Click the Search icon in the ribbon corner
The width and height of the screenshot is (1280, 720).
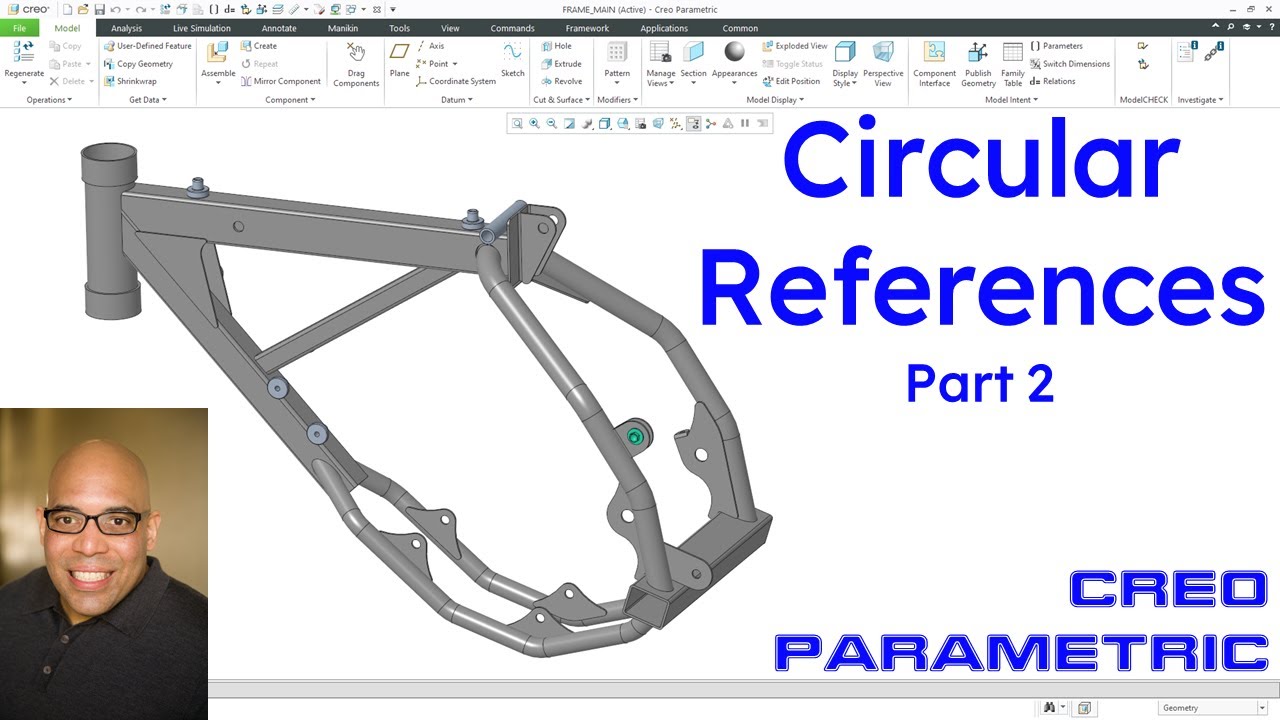pos(1229,28)
